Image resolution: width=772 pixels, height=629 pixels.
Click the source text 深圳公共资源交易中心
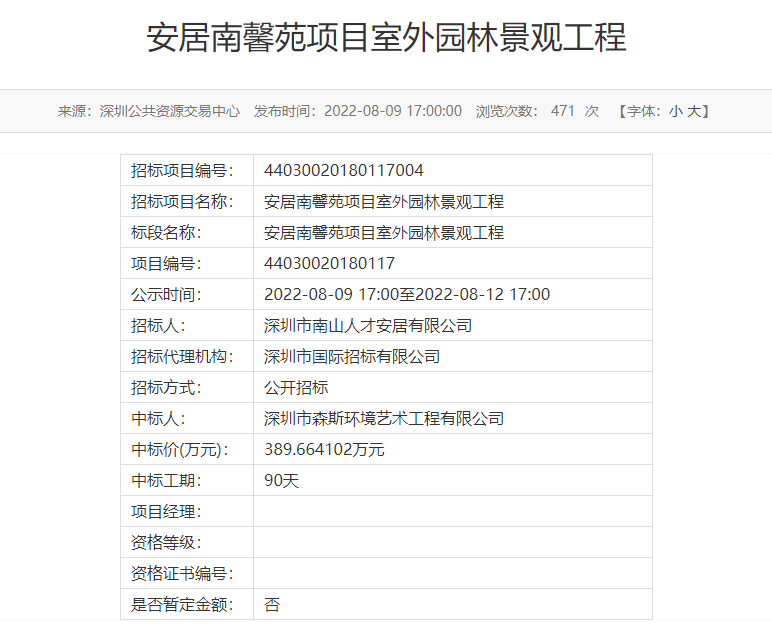[170, 111]
